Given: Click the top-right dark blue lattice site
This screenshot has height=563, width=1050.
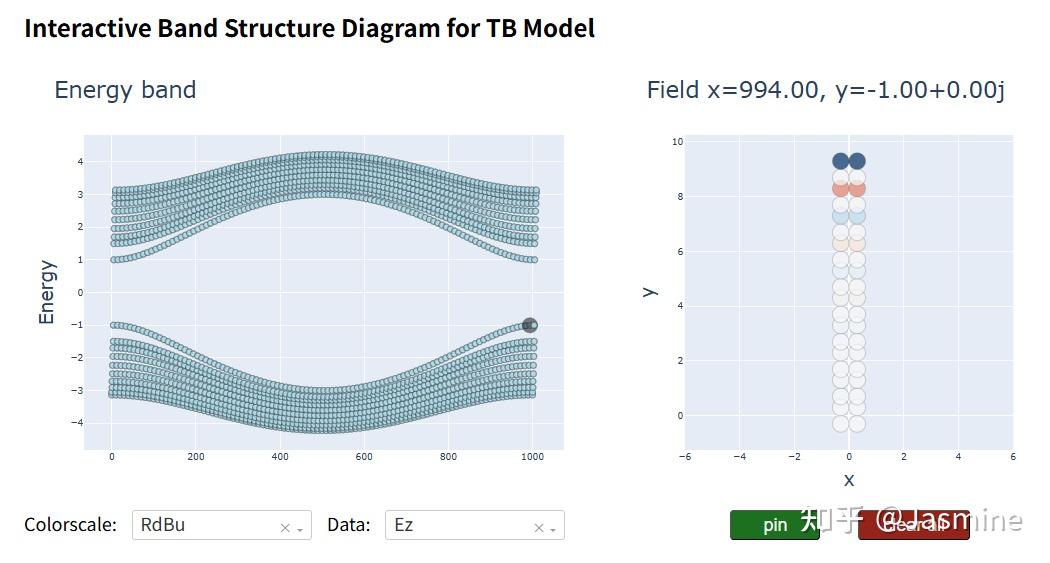Looking at the screenshot, I should click(x=857, y=161).
